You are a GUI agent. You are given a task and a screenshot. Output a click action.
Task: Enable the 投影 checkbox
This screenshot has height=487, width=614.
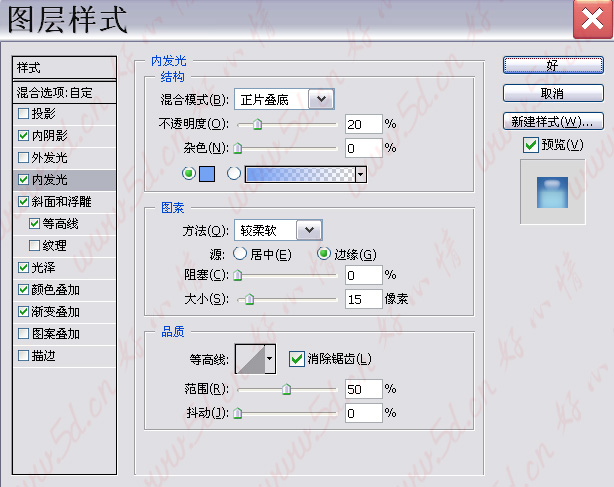[23, 114]
